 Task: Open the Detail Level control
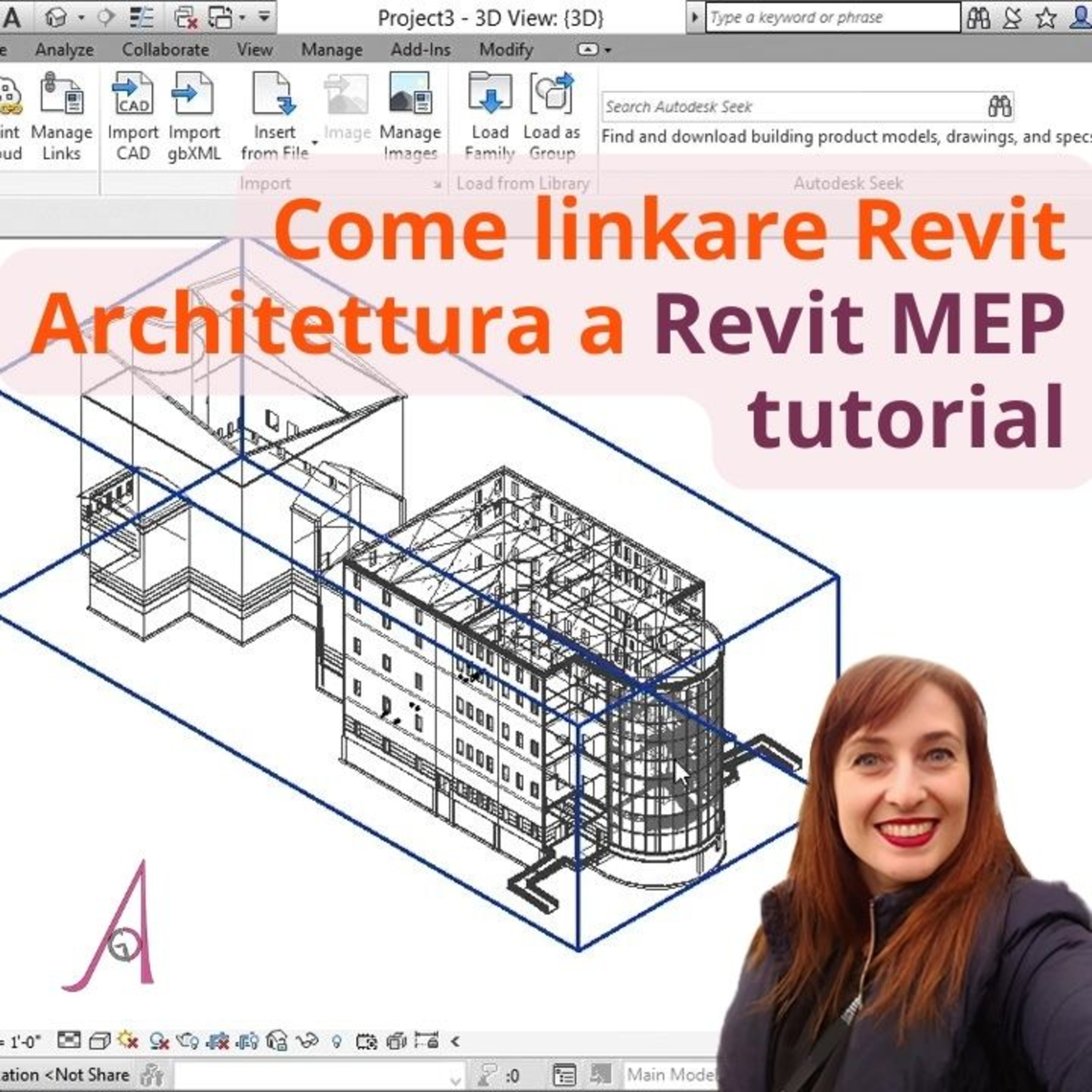pyautogui.click(x=69, y=1040)
